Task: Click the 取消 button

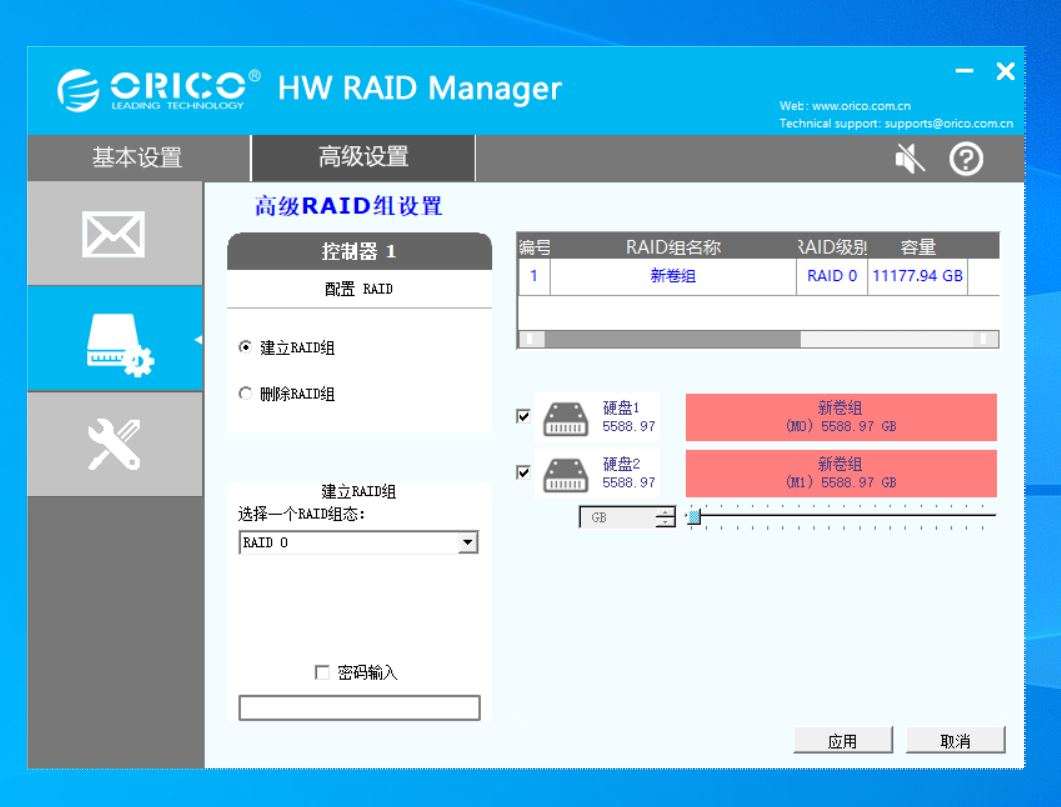Action: coord(955,741)
